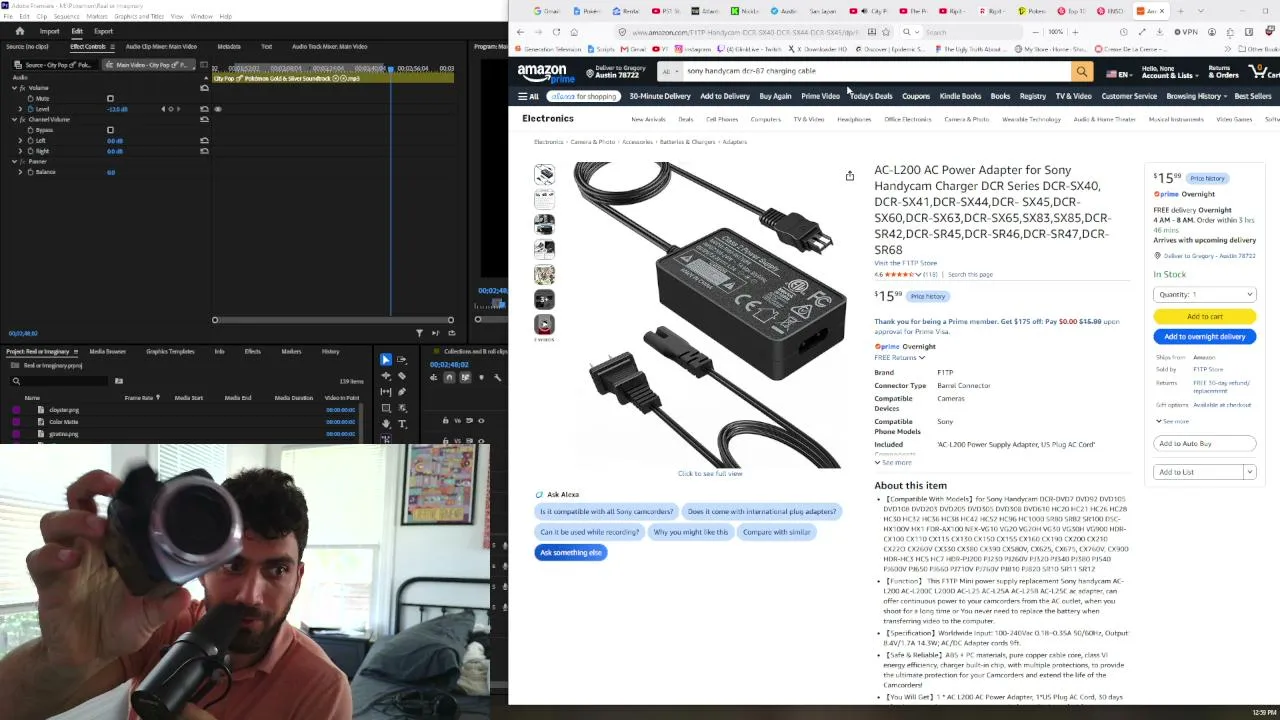Switch to the Export workspace tab
This screenshot has height=720, width=1280.
[x=103, y=31]
